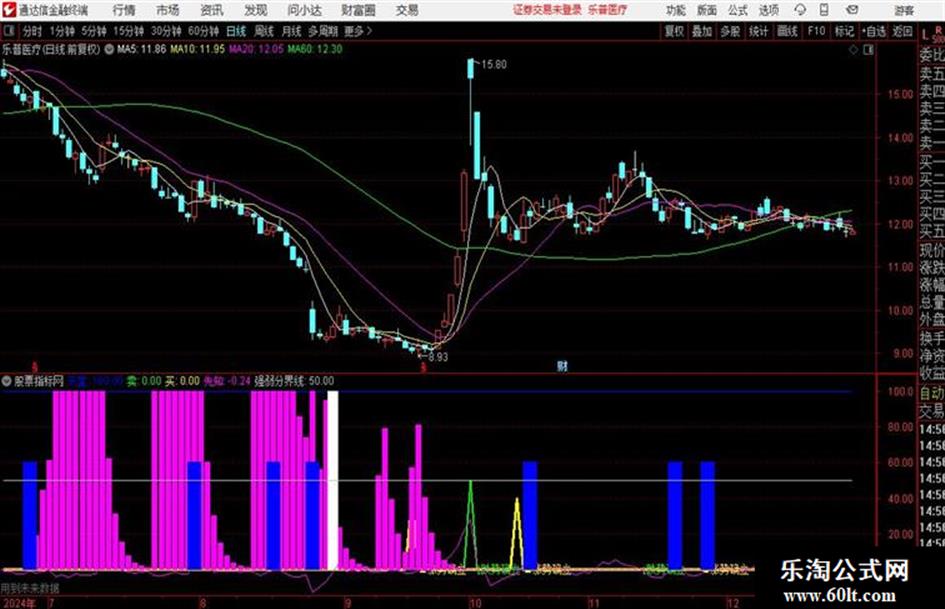The height and width of the screenshot is (609, 945).
Task: Select the 周线 weekly period
Action: [x=264, y=31]
